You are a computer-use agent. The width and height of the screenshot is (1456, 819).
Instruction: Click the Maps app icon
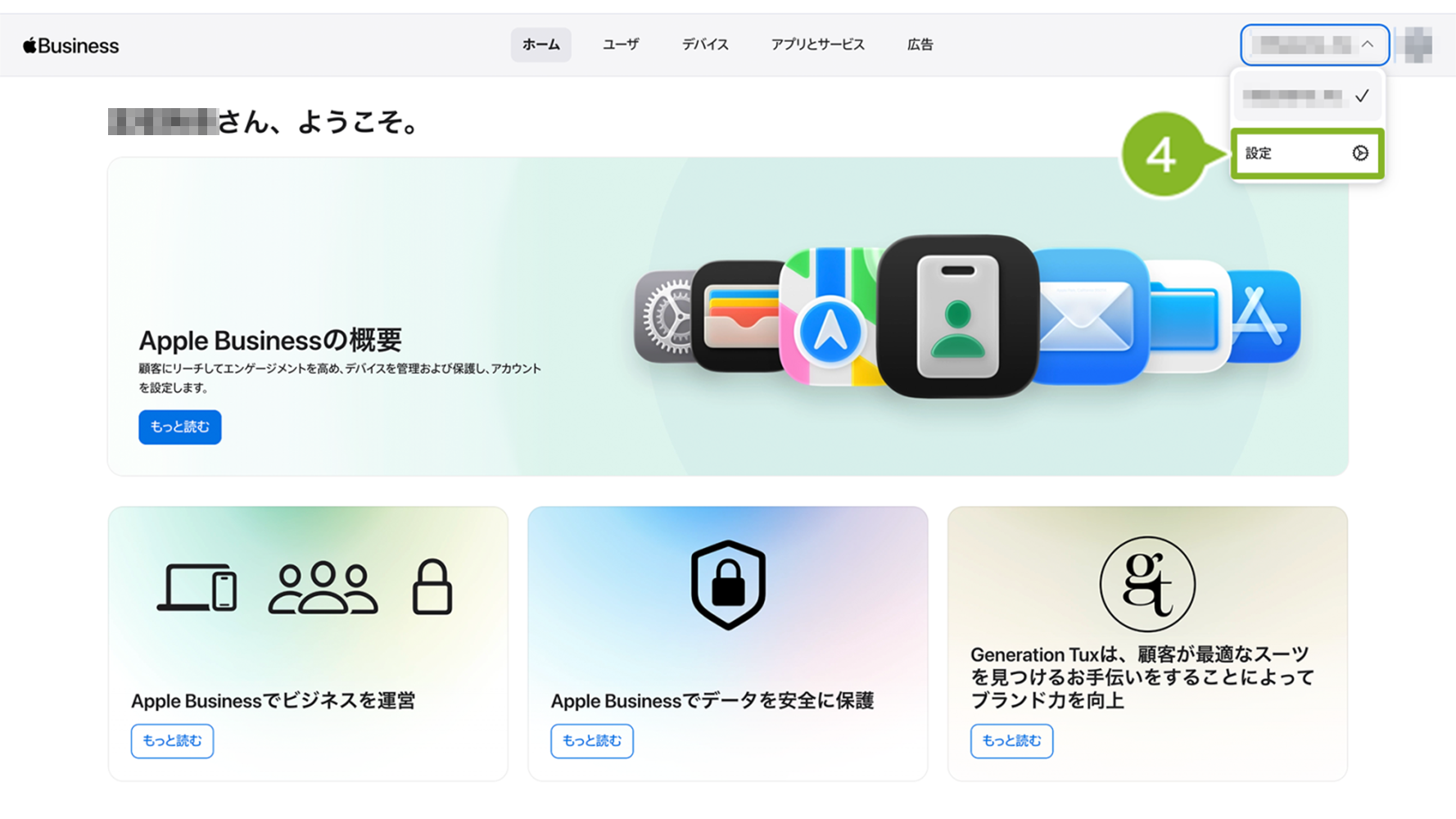click(x=830, y=317)
